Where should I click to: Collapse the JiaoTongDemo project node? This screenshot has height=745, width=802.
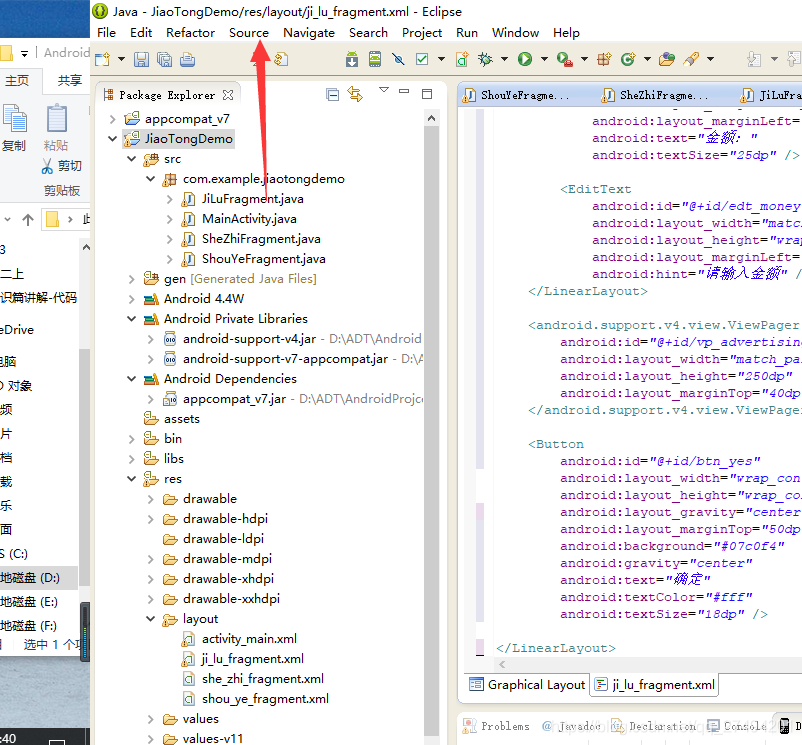click(x=113, y=139)
